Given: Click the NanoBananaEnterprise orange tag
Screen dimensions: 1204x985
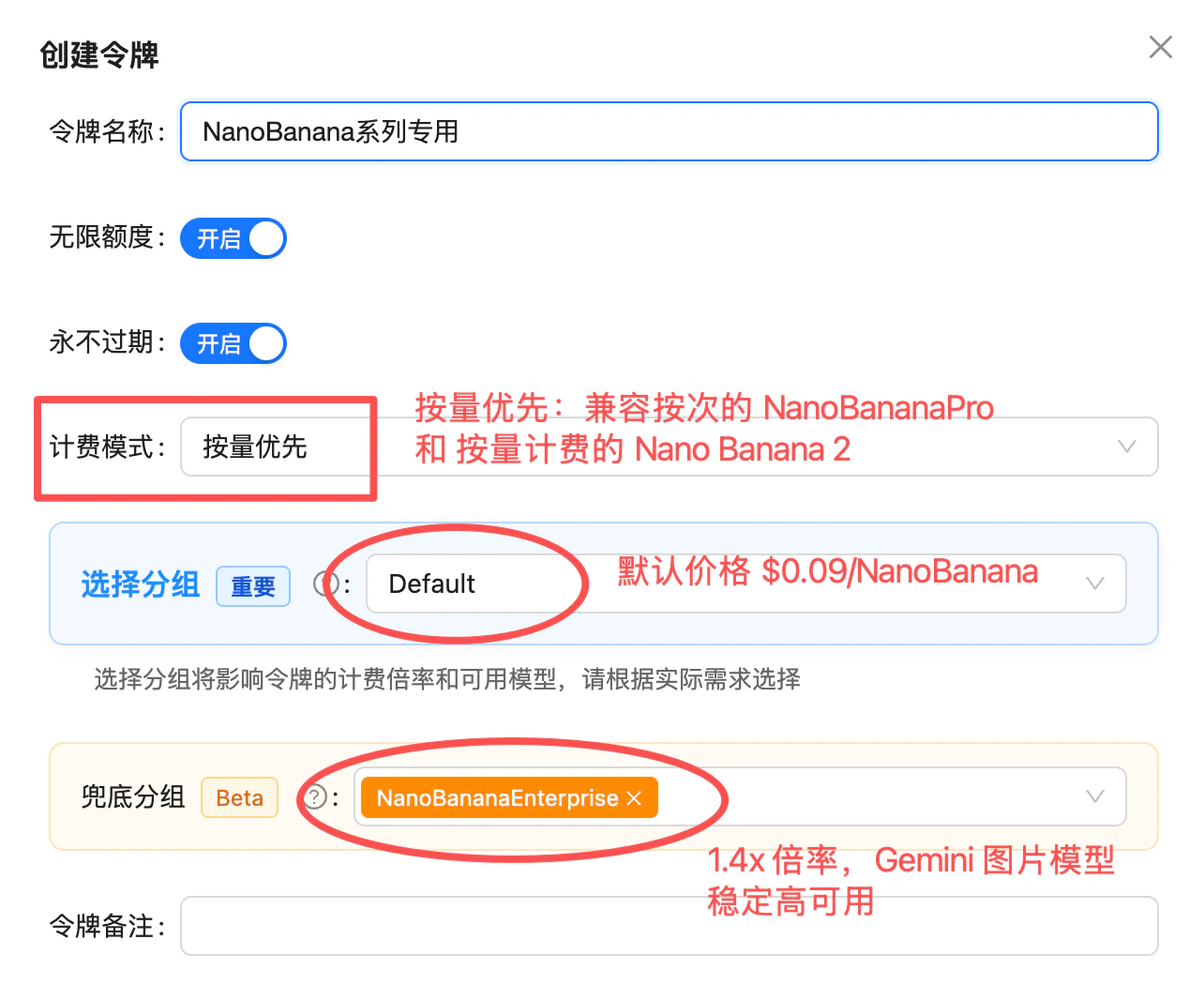Looking at the screenshot, I should click(497, 797).
